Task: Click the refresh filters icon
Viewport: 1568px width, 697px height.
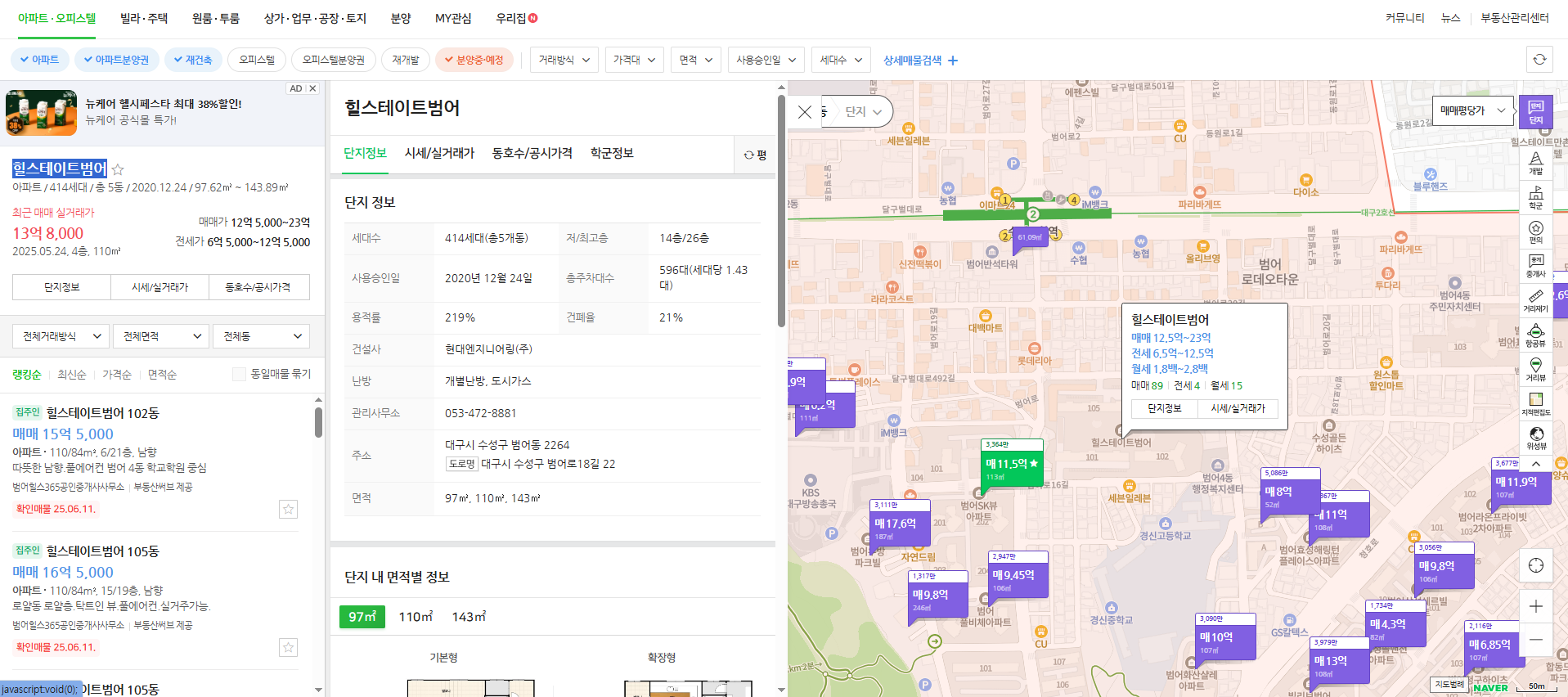Action: coord(1539,60)
